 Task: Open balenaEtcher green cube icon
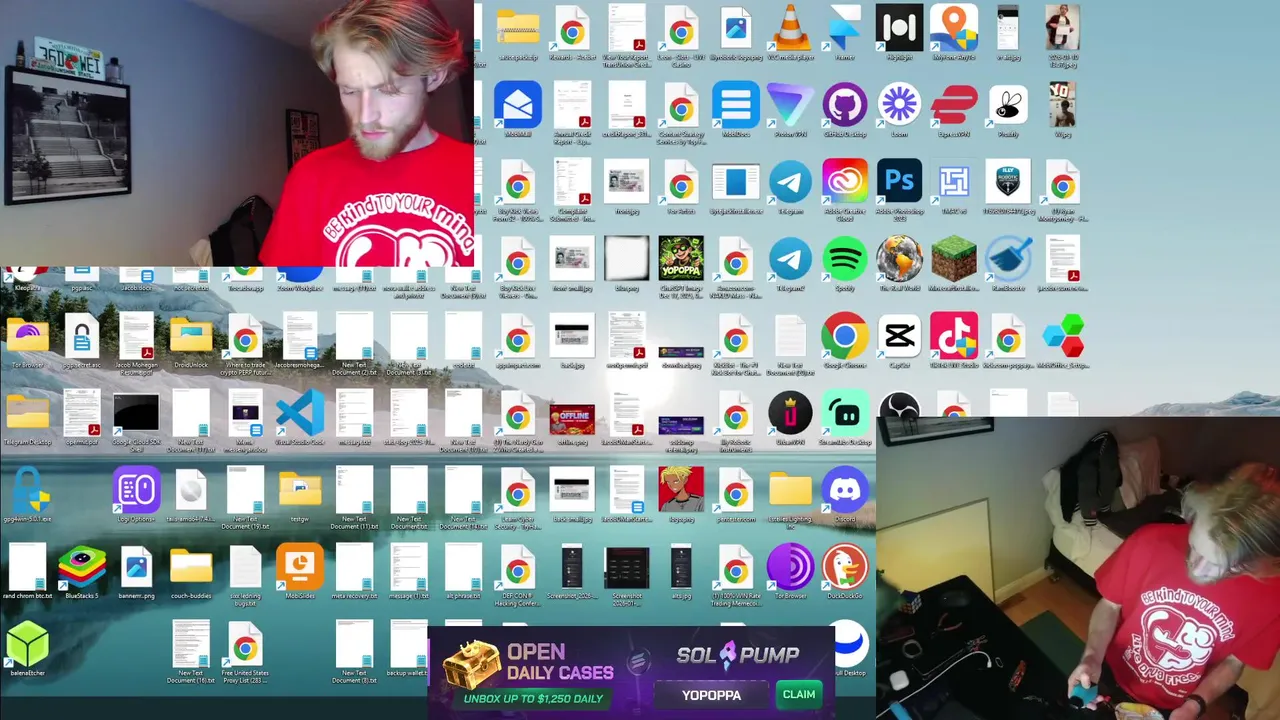tap(27, 645)
